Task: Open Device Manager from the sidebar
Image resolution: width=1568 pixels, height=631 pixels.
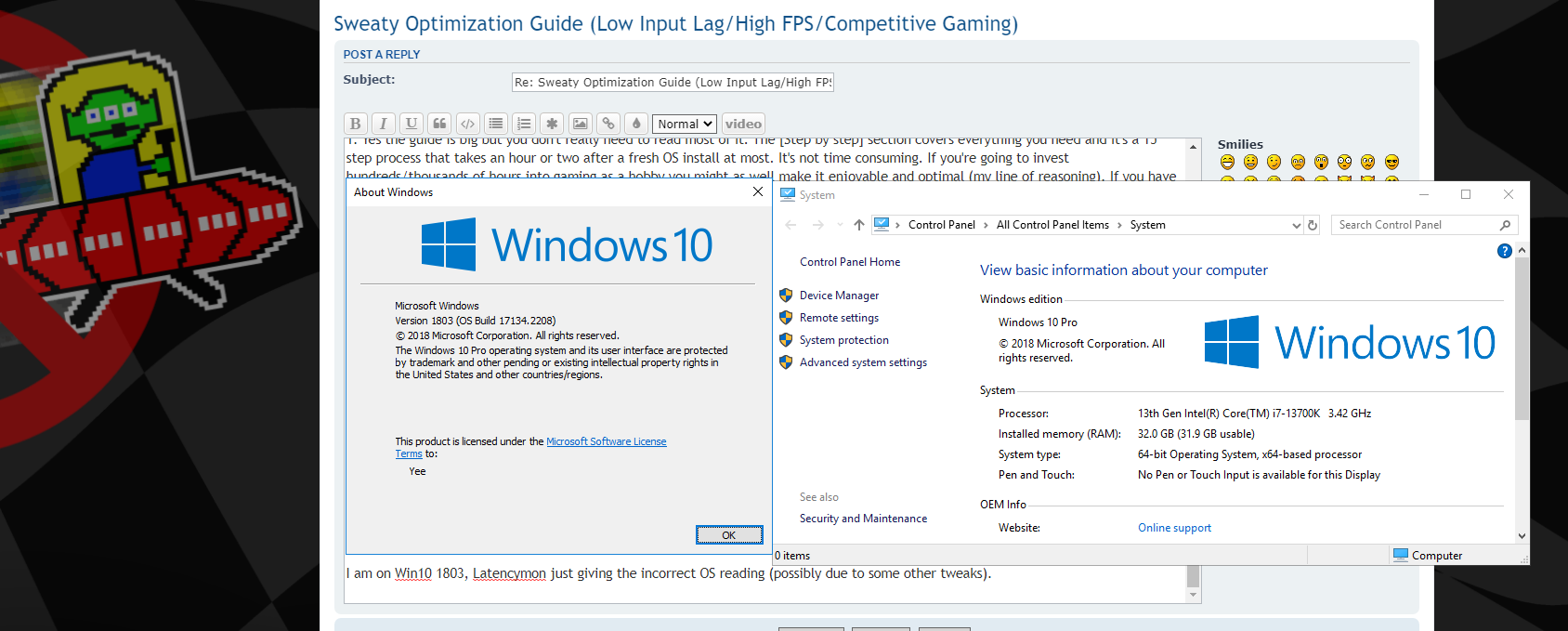Action: coord(839,296)
